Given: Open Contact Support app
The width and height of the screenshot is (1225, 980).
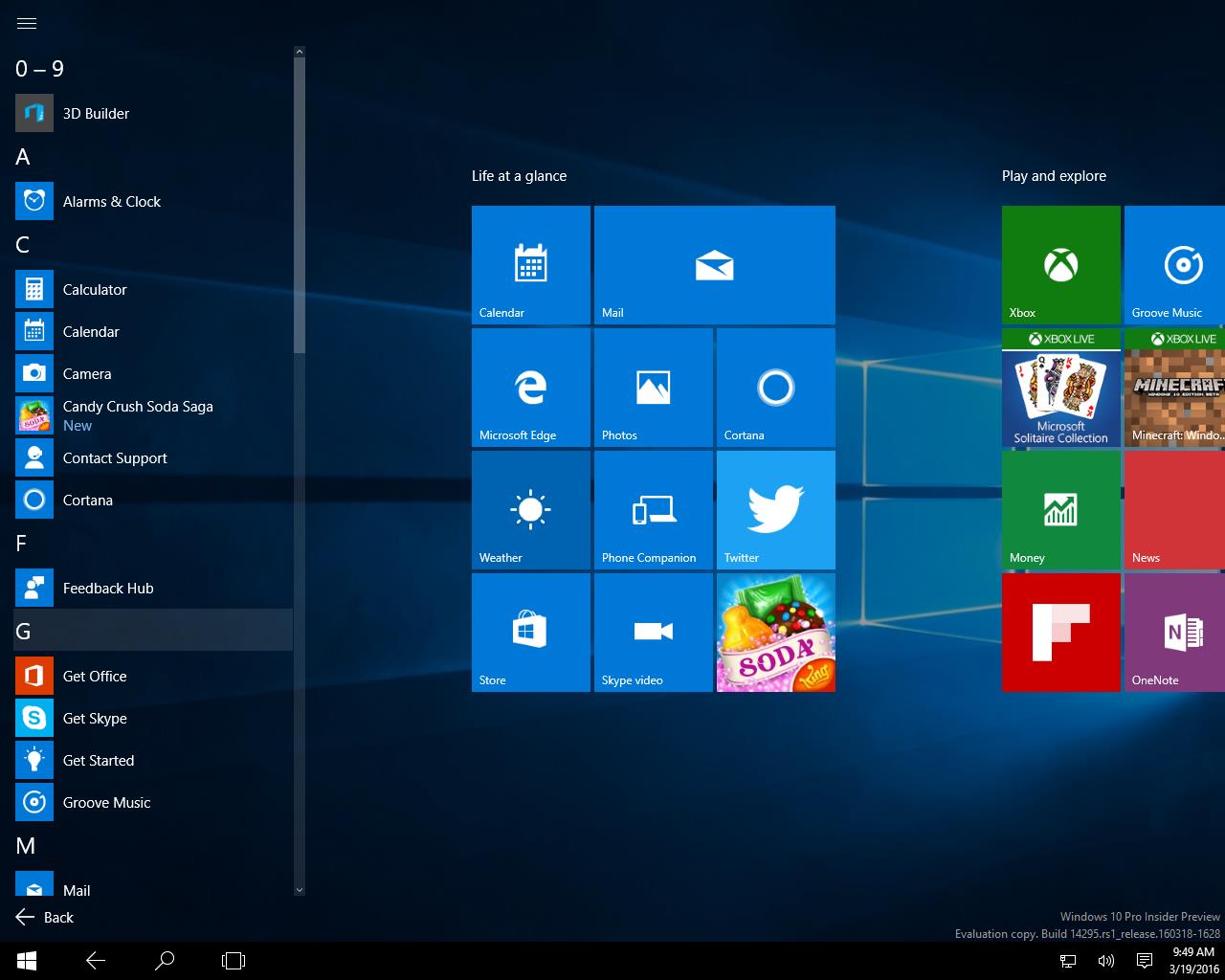Looking at the screenshot, I should (x=153, y=457).
